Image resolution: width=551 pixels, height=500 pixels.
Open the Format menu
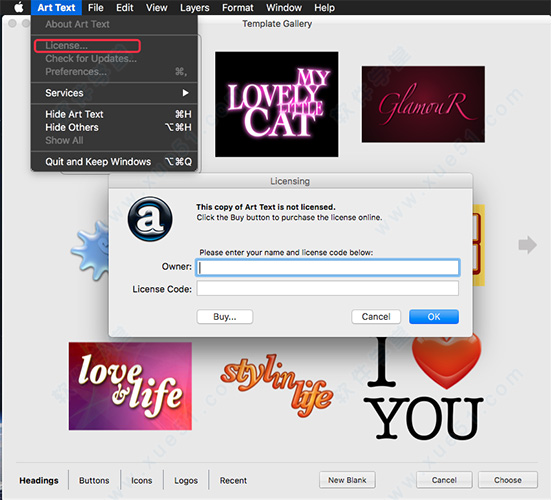pyautogui.click(x=238, y=7)
